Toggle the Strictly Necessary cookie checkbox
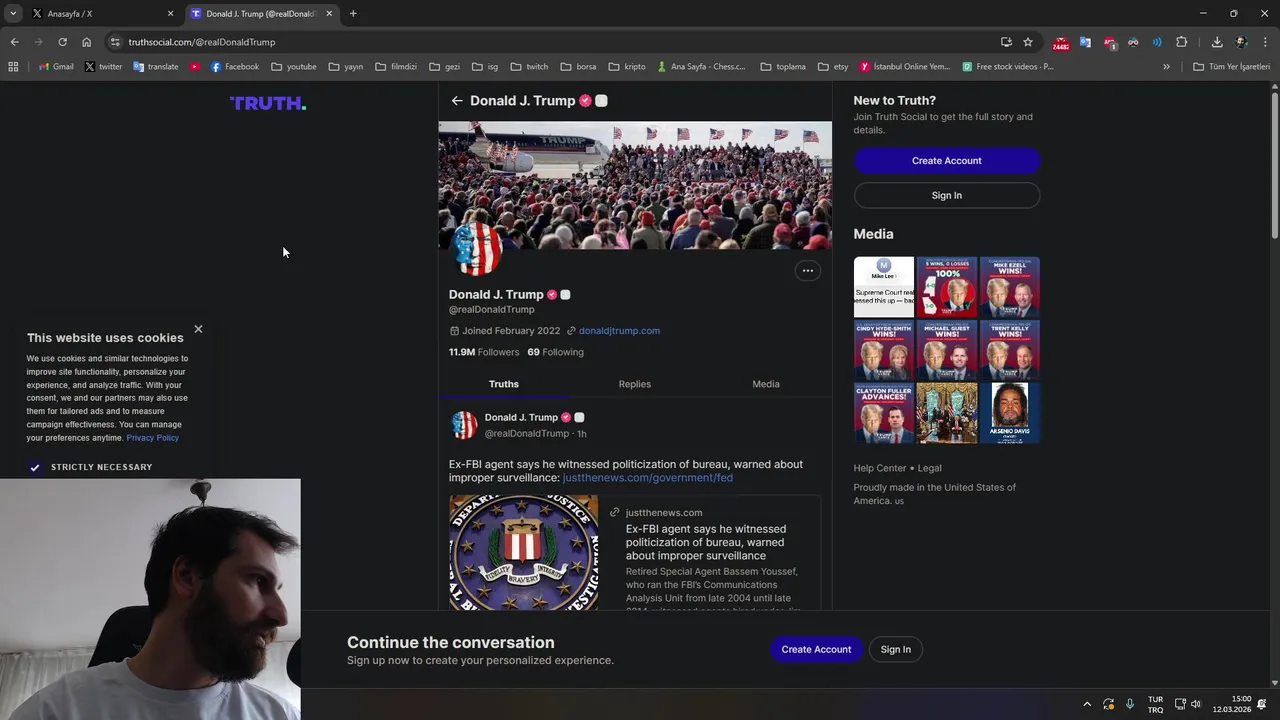The height and width of the screenshot is (720, 1280). [35, 468]
